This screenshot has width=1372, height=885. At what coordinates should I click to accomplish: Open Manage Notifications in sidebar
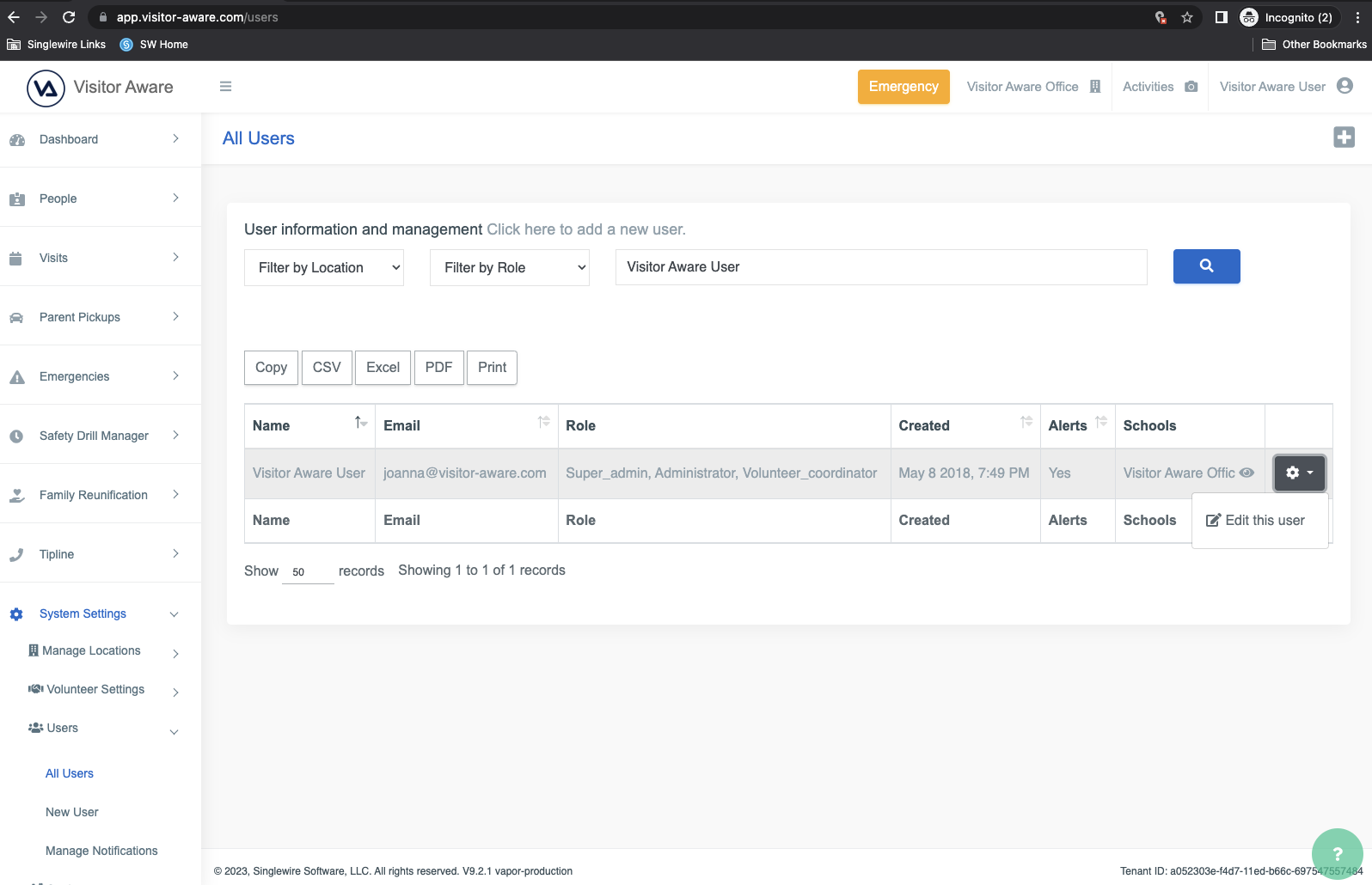pos(101,851)
